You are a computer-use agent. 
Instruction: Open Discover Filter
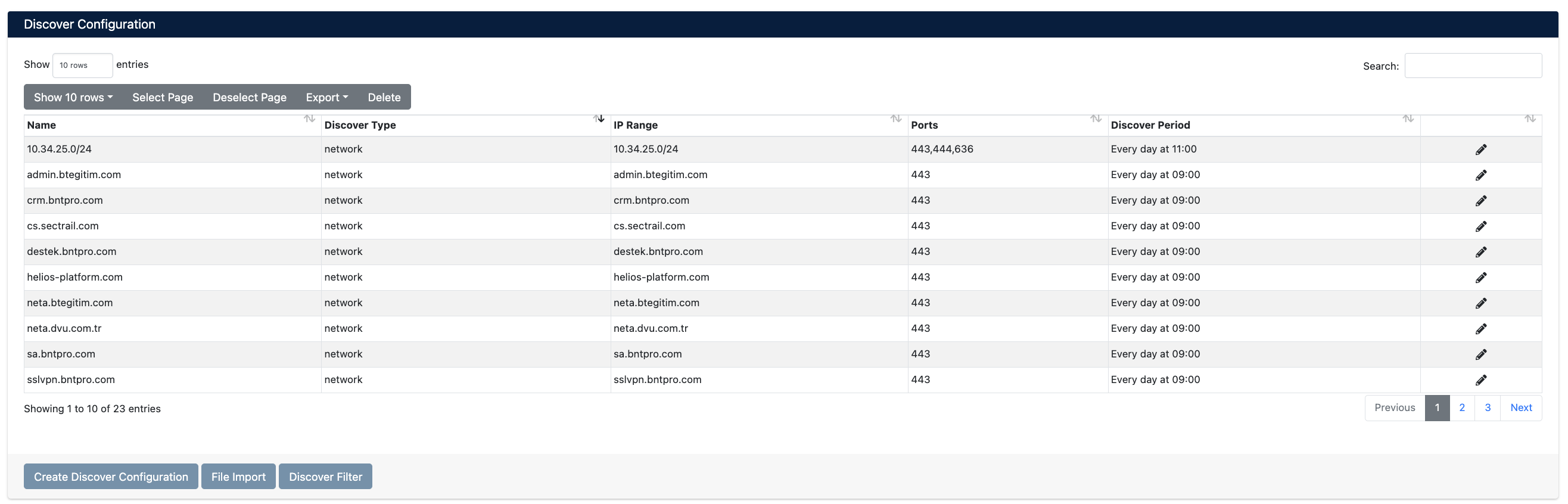(325, 477)
